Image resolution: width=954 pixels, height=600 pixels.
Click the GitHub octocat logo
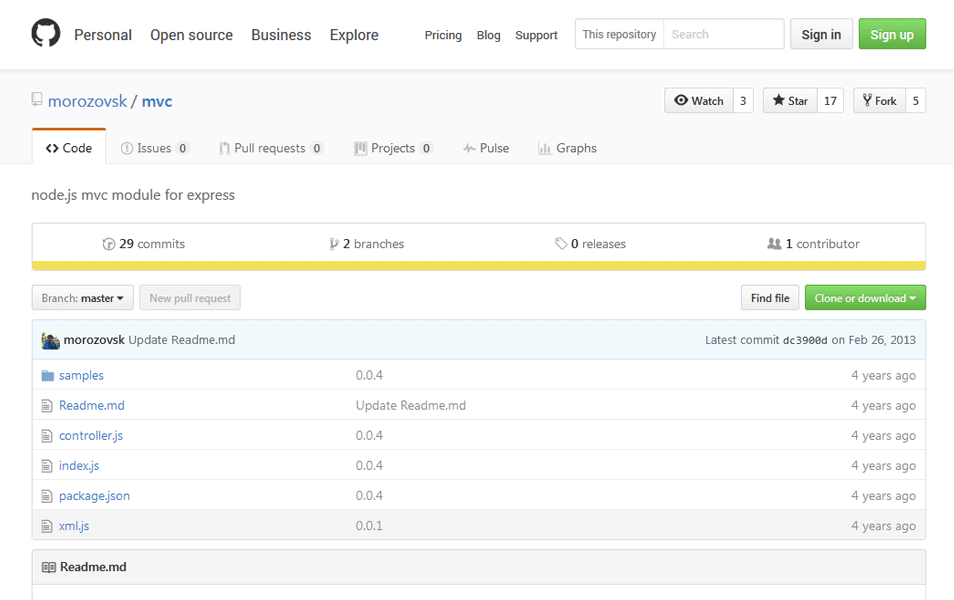46,33
